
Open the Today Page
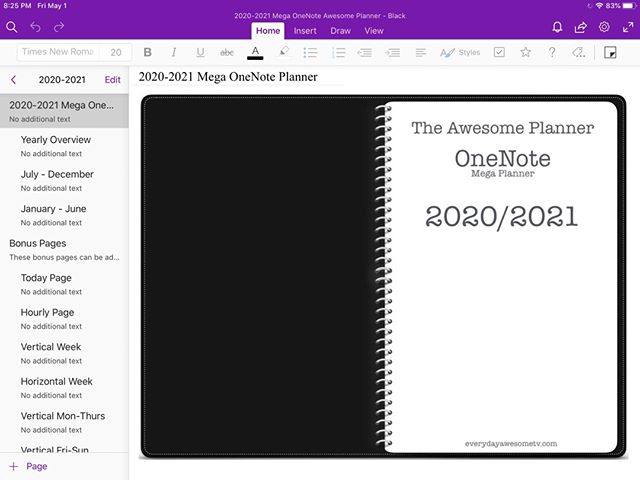pos(64,284)
